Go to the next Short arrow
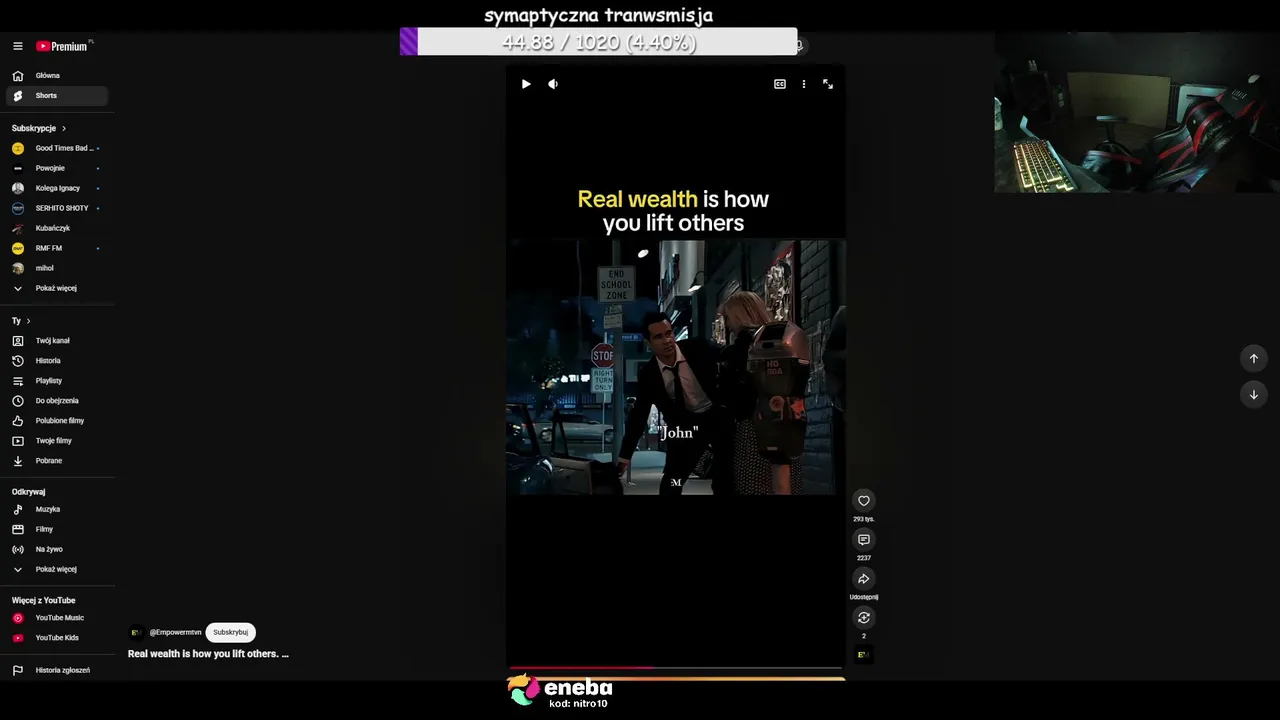 coord(1254,395)
